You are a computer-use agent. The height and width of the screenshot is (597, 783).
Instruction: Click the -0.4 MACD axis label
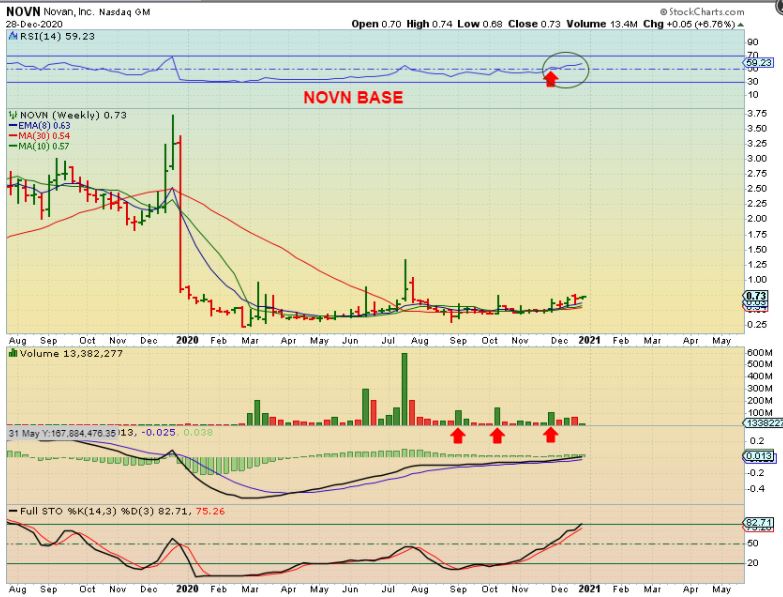756,489
